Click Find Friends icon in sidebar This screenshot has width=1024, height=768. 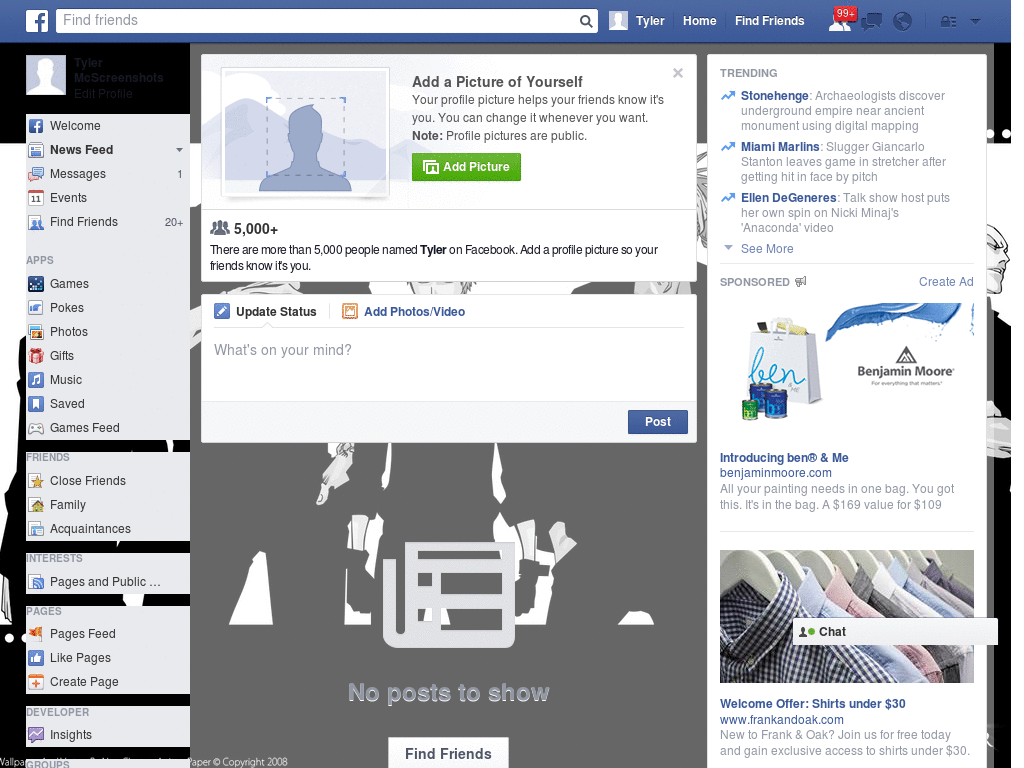(36, 222)
